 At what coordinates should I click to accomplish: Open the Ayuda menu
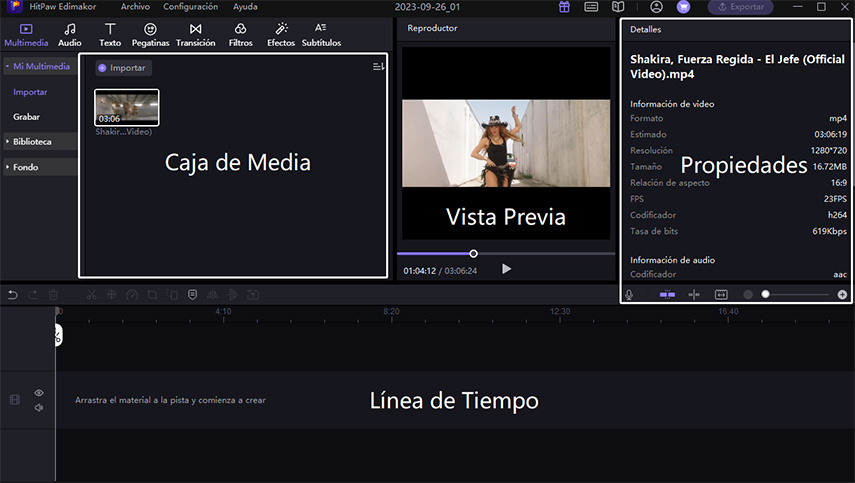[245, 7]
